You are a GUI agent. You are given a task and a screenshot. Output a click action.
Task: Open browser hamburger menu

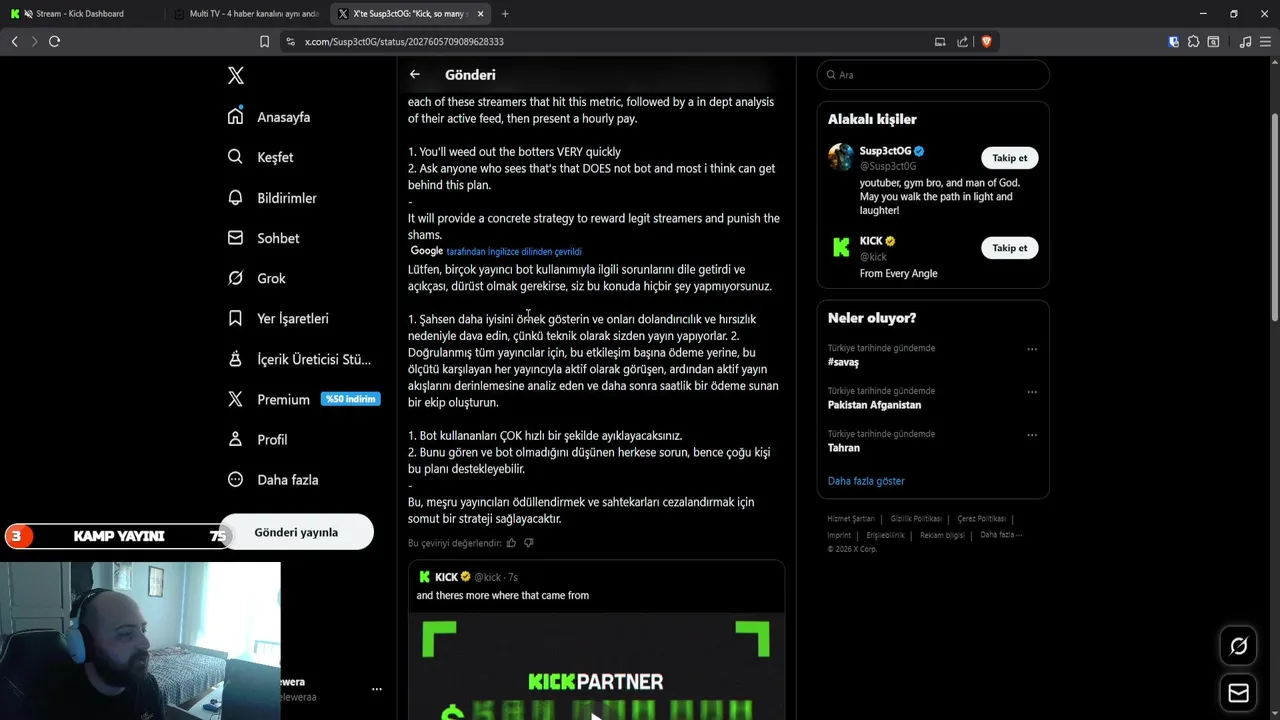(x=1267, y=42)
